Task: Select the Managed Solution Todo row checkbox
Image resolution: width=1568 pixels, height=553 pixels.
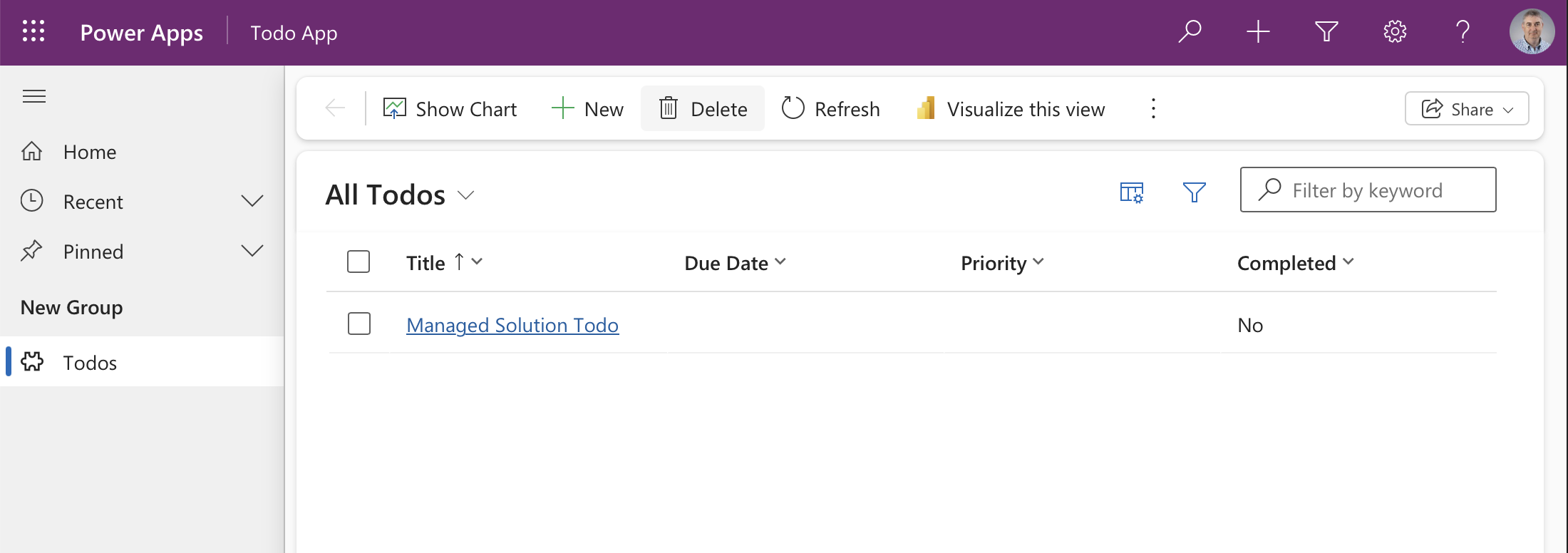Action: [x=359, y=324]
